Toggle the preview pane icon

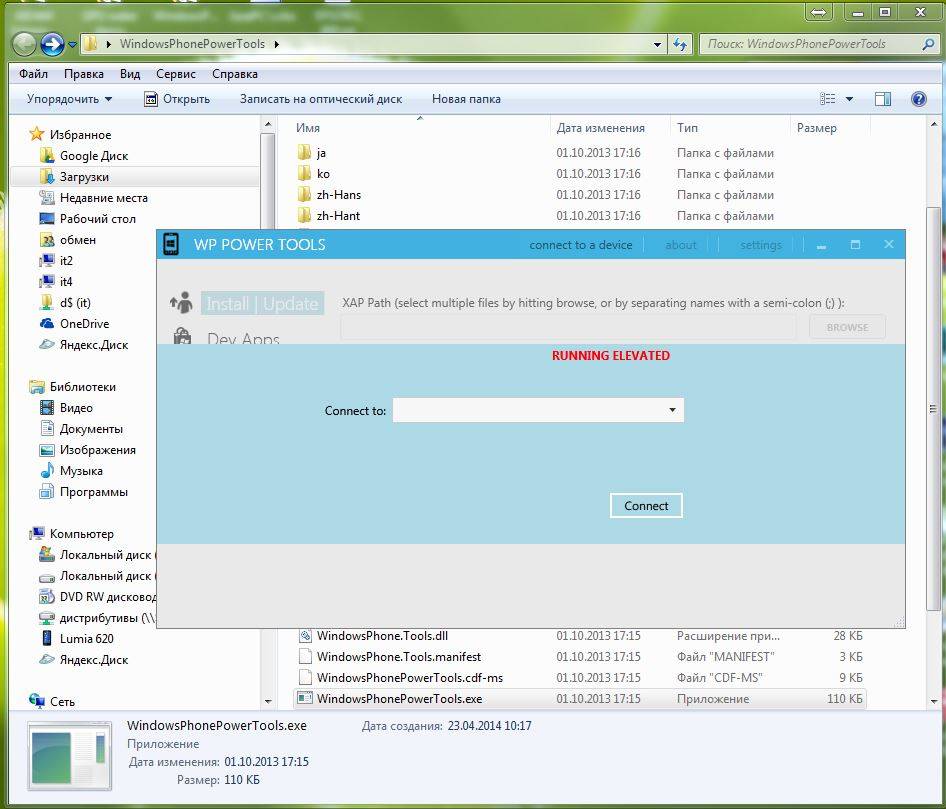pos(883,99)
